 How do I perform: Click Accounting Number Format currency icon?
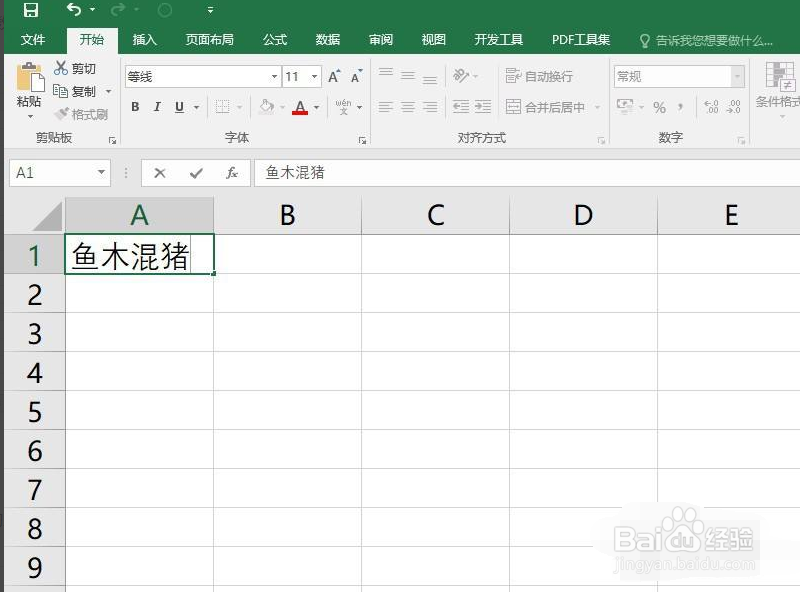tap(625, 106)
